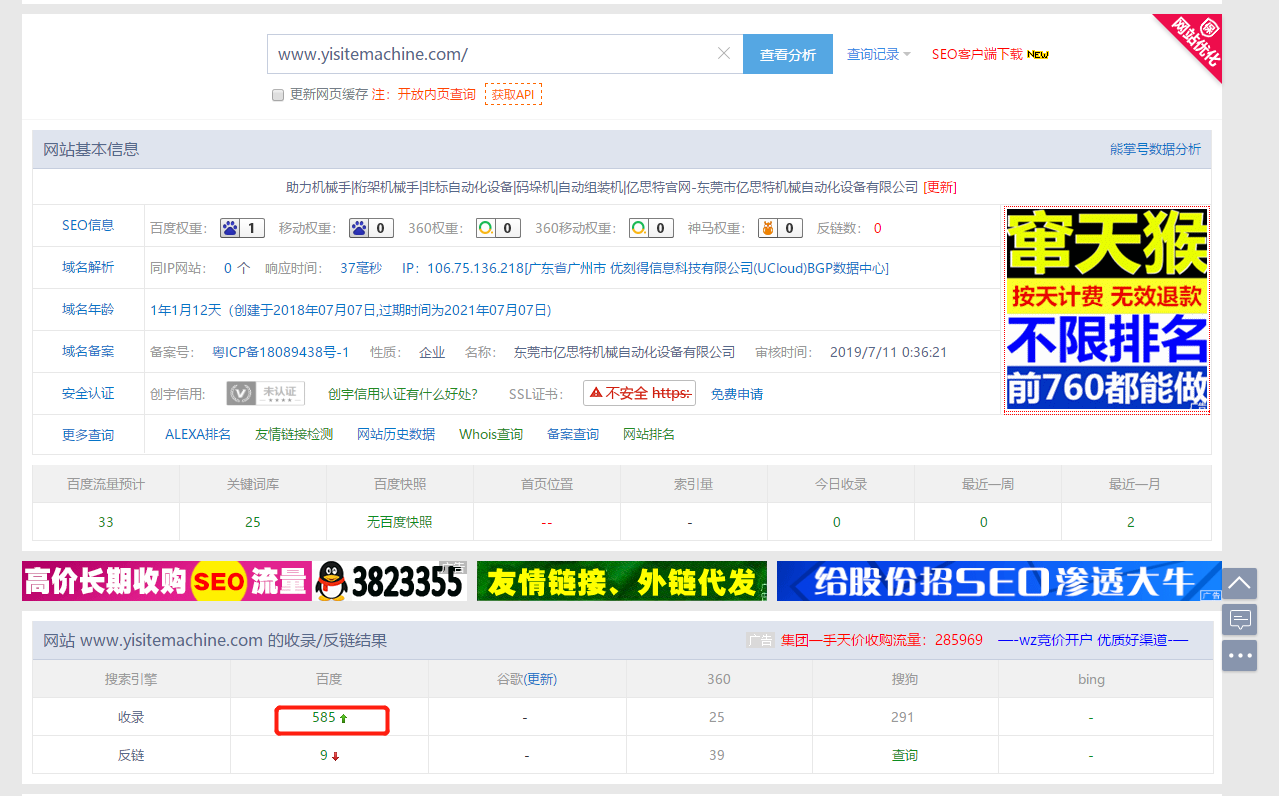Open the feedback comment bubble button
This screenshot has width=1279, height=796.
tap(1239, 619)
